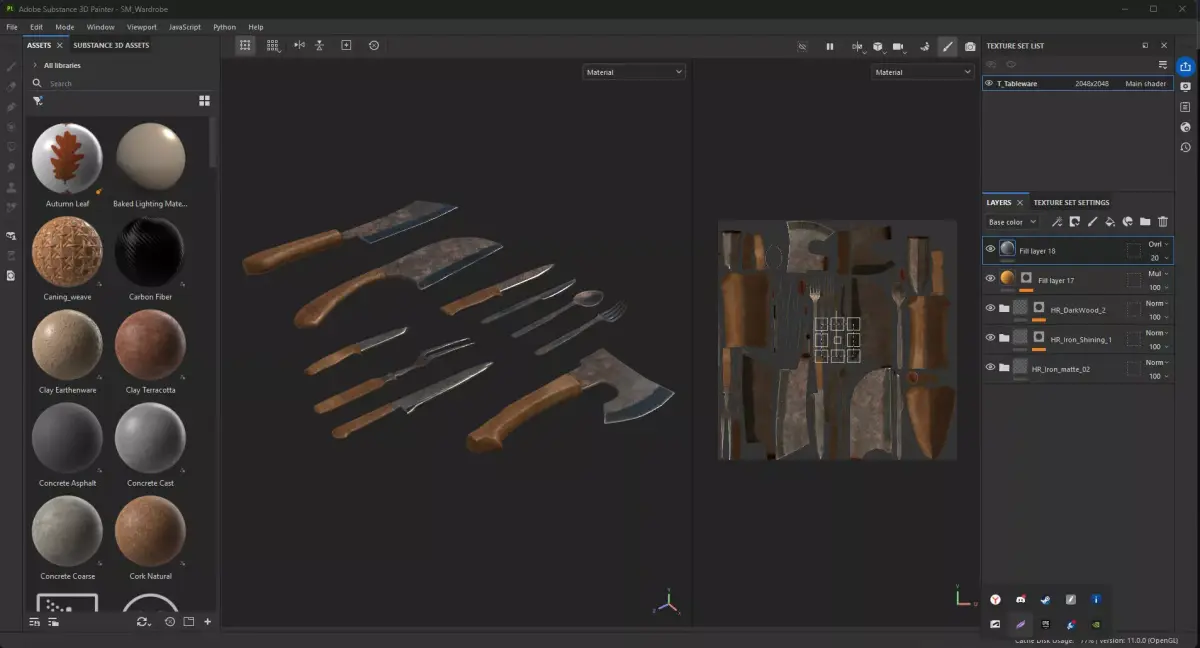Viewport: 1200px width, 648px height.
Task: Open the Log list icon in right dock
Action: pos(1185,107)
